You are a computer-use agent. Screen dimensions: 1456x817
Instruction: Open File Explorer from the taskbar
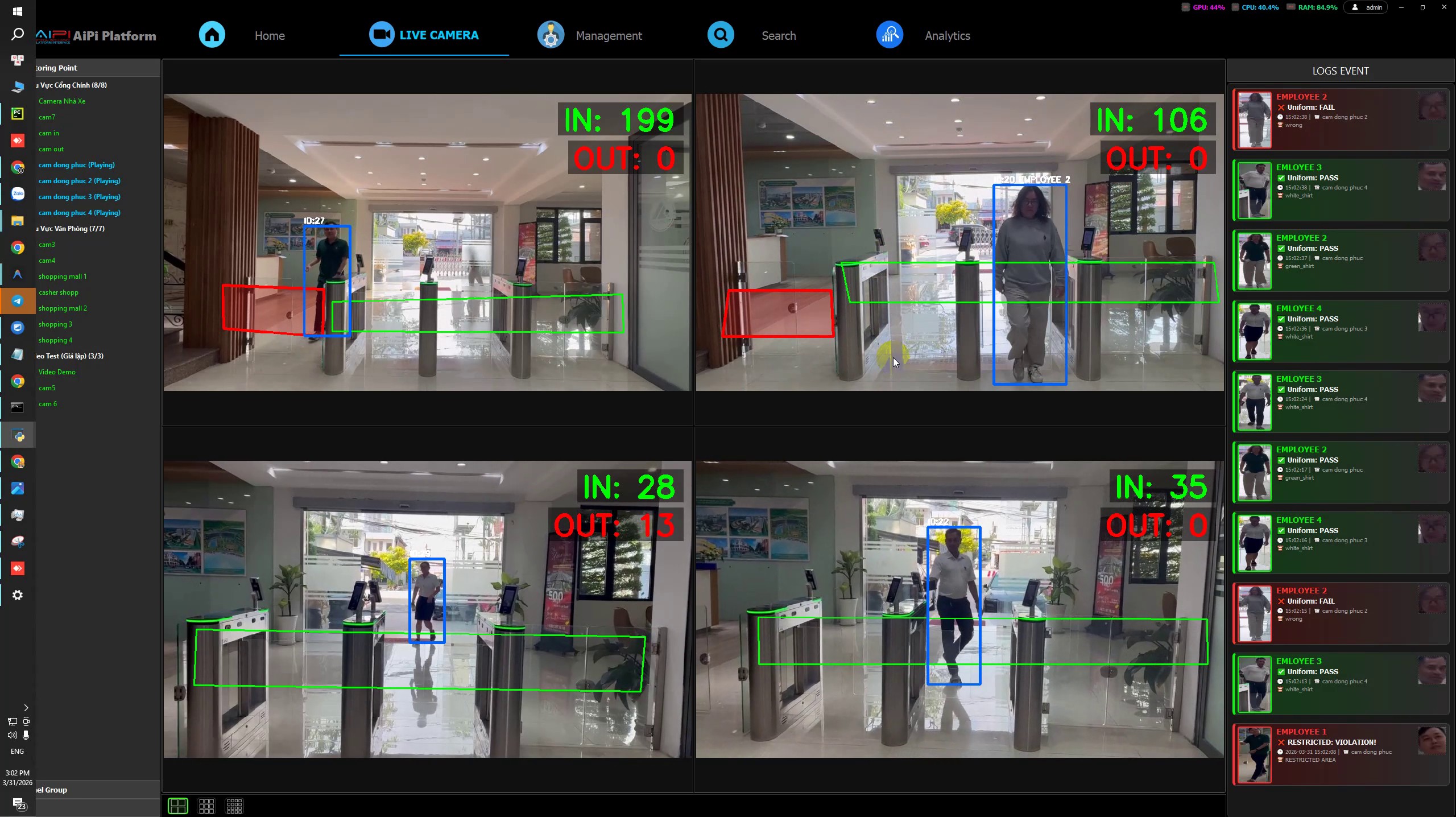[18, 220]
